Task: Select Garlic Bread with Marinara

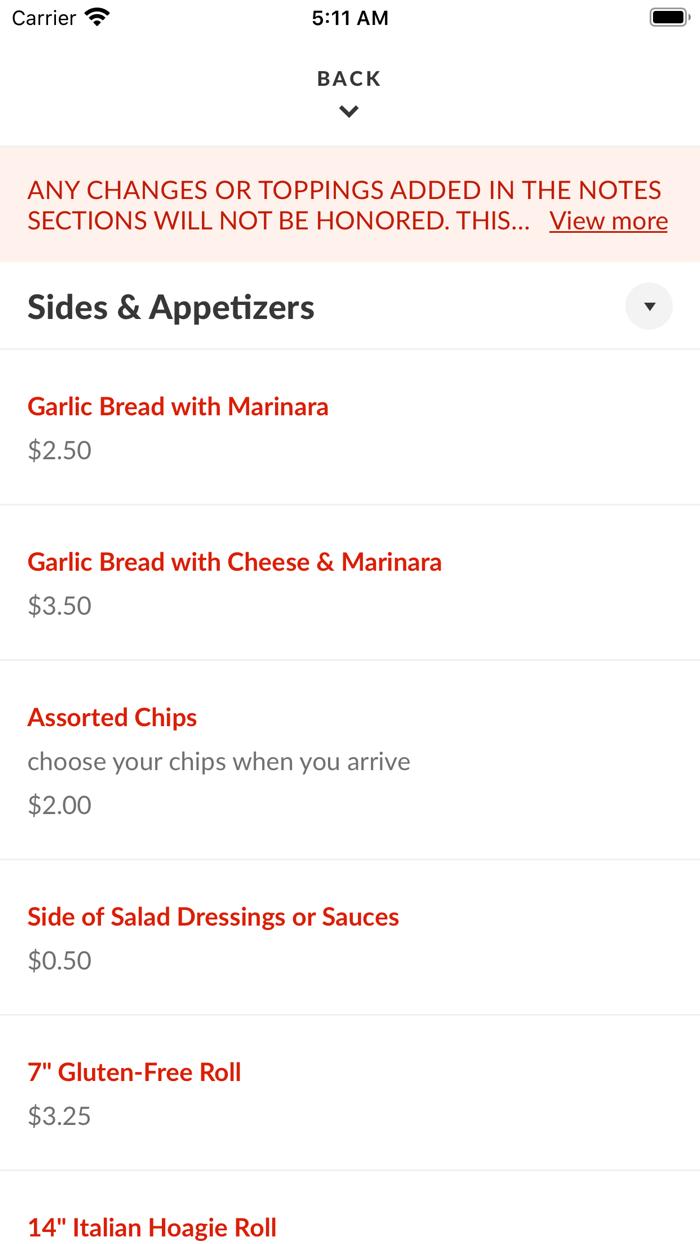Action: [178, 406]
